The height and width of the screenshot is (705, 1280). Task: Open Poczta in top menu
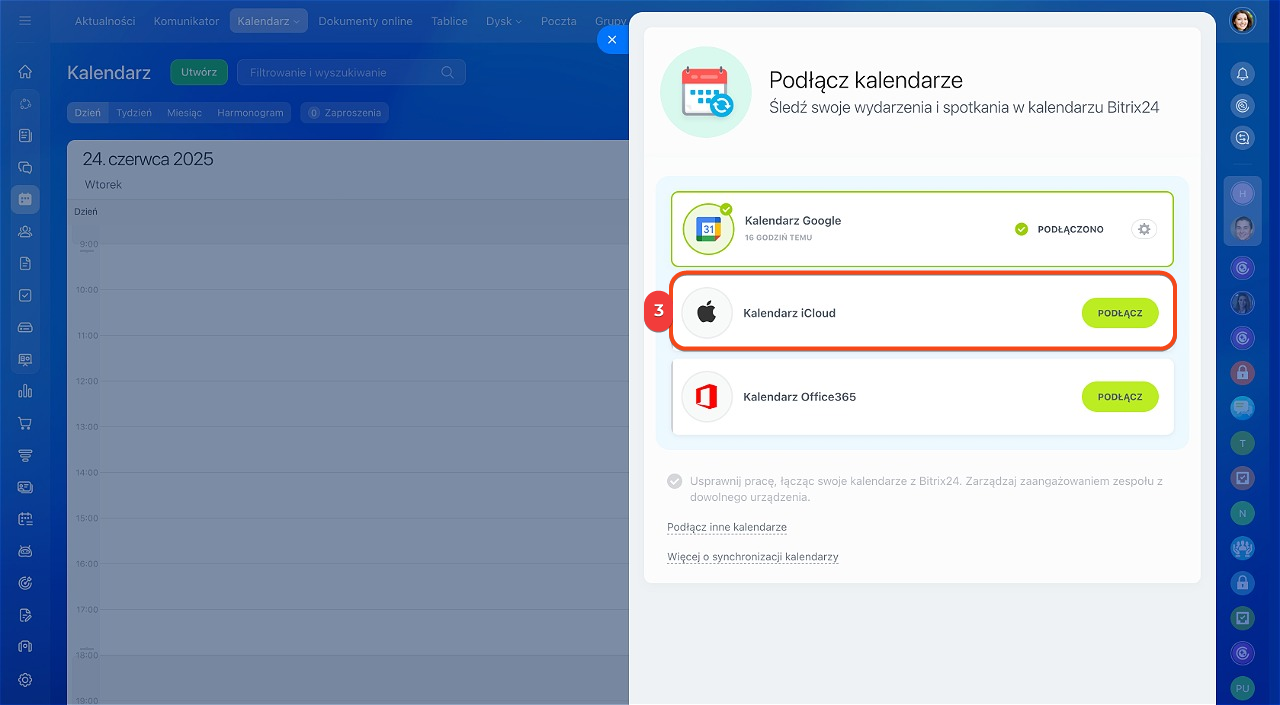[559, 21]
